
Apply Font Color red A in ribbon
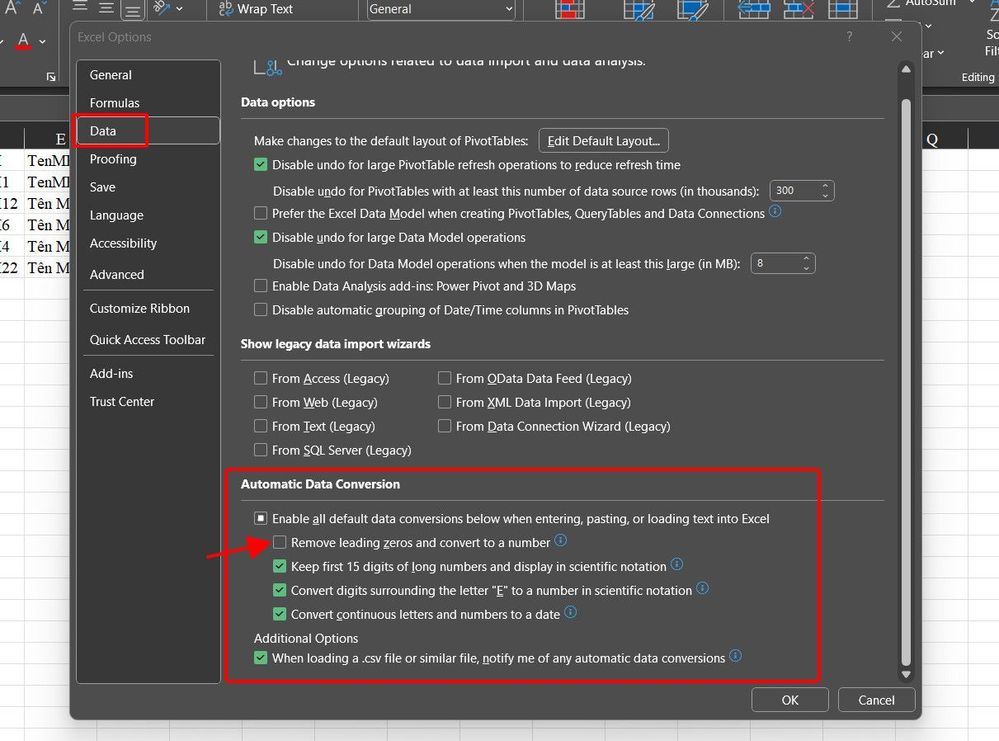pos(23,40)
